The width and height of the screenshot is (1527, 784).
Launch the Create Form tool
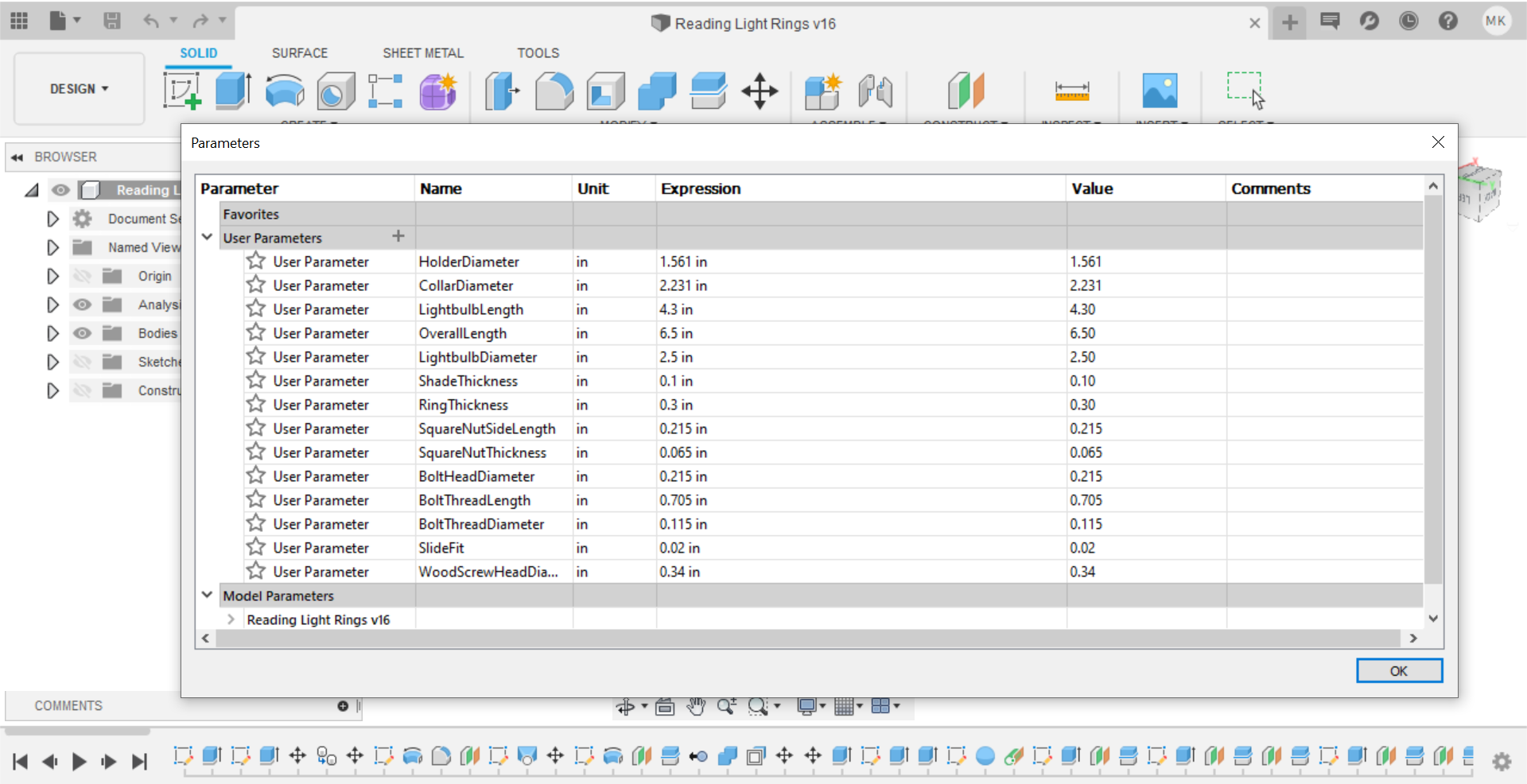(x=438, y=91)
